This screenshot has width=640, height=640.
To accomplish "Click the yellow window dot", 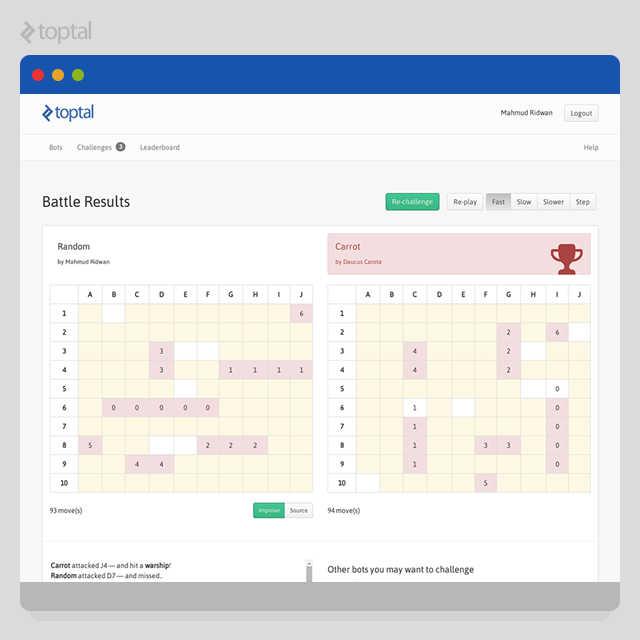I will click(58, 75).
